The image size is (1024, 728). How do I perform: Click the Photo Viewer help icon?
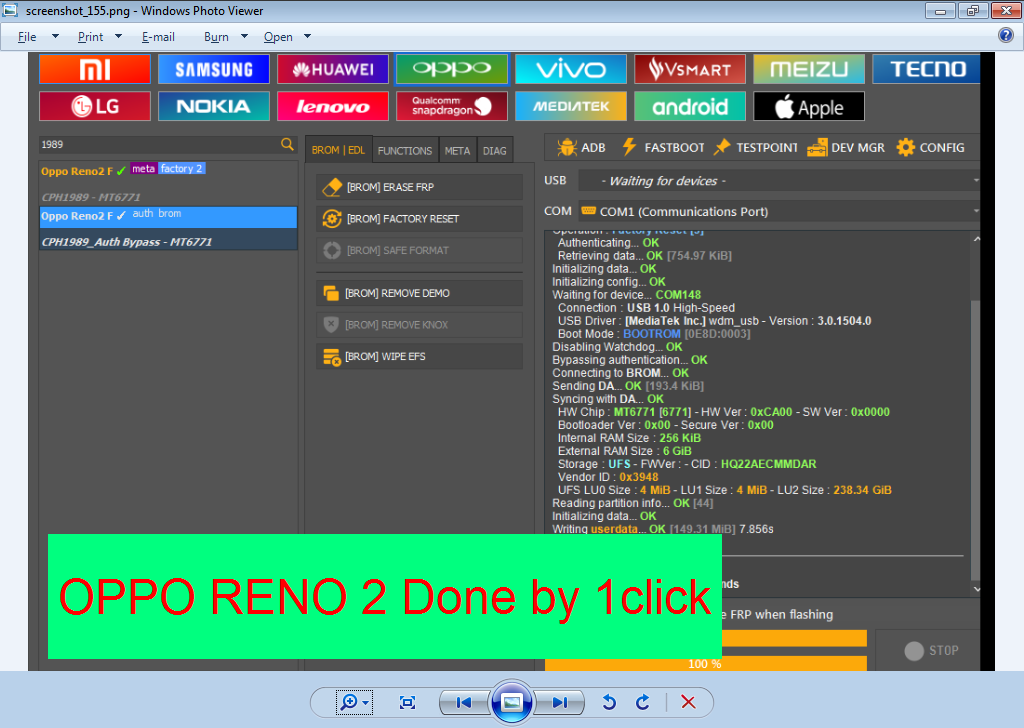[1006, 35]
